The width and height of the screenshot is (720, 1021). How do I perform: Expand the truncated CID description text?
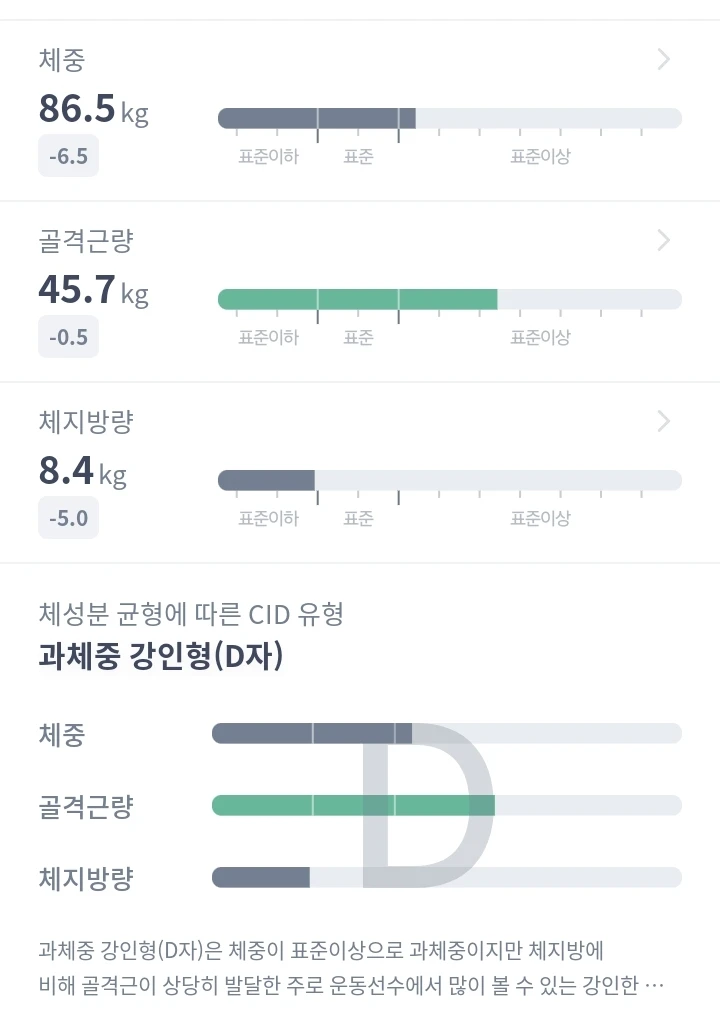click(x=351, y=968)
